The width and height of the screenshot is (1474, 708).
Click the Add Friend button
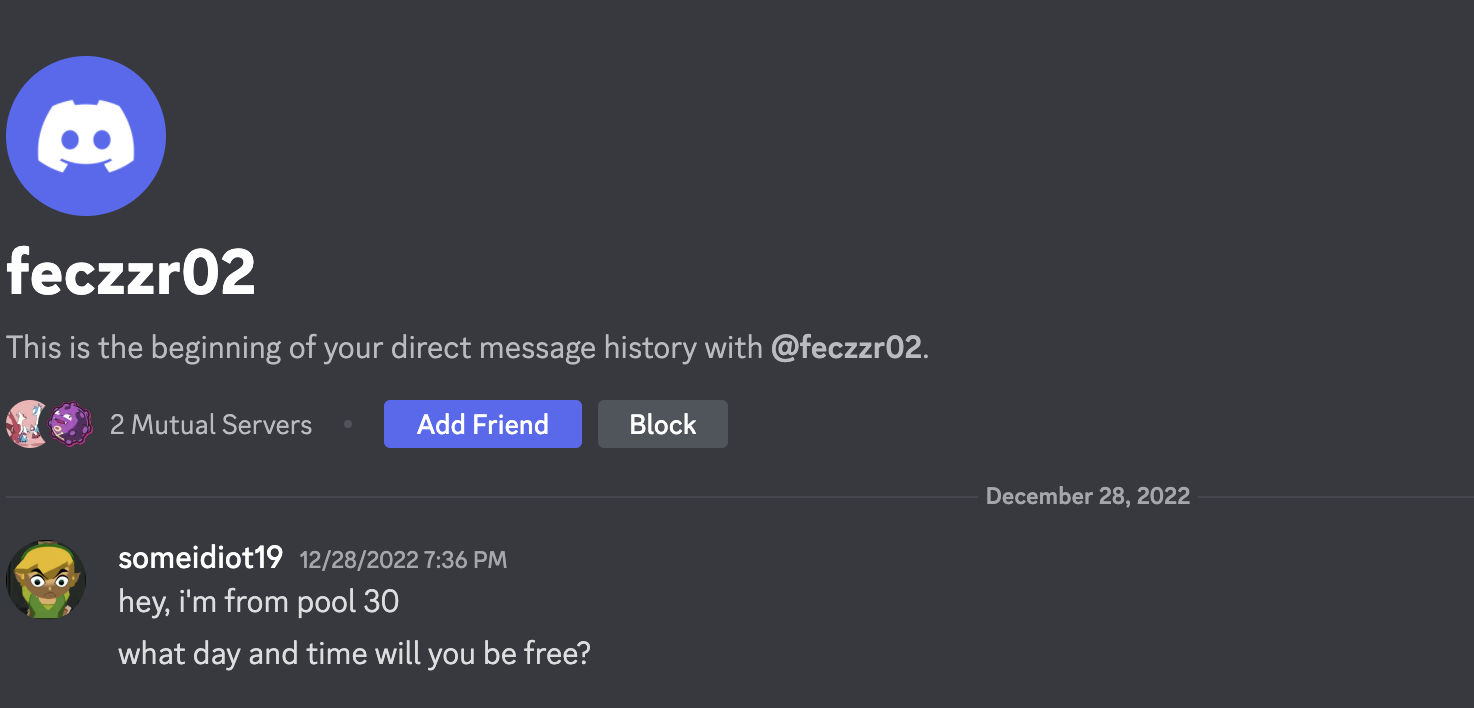click(483, 424)
